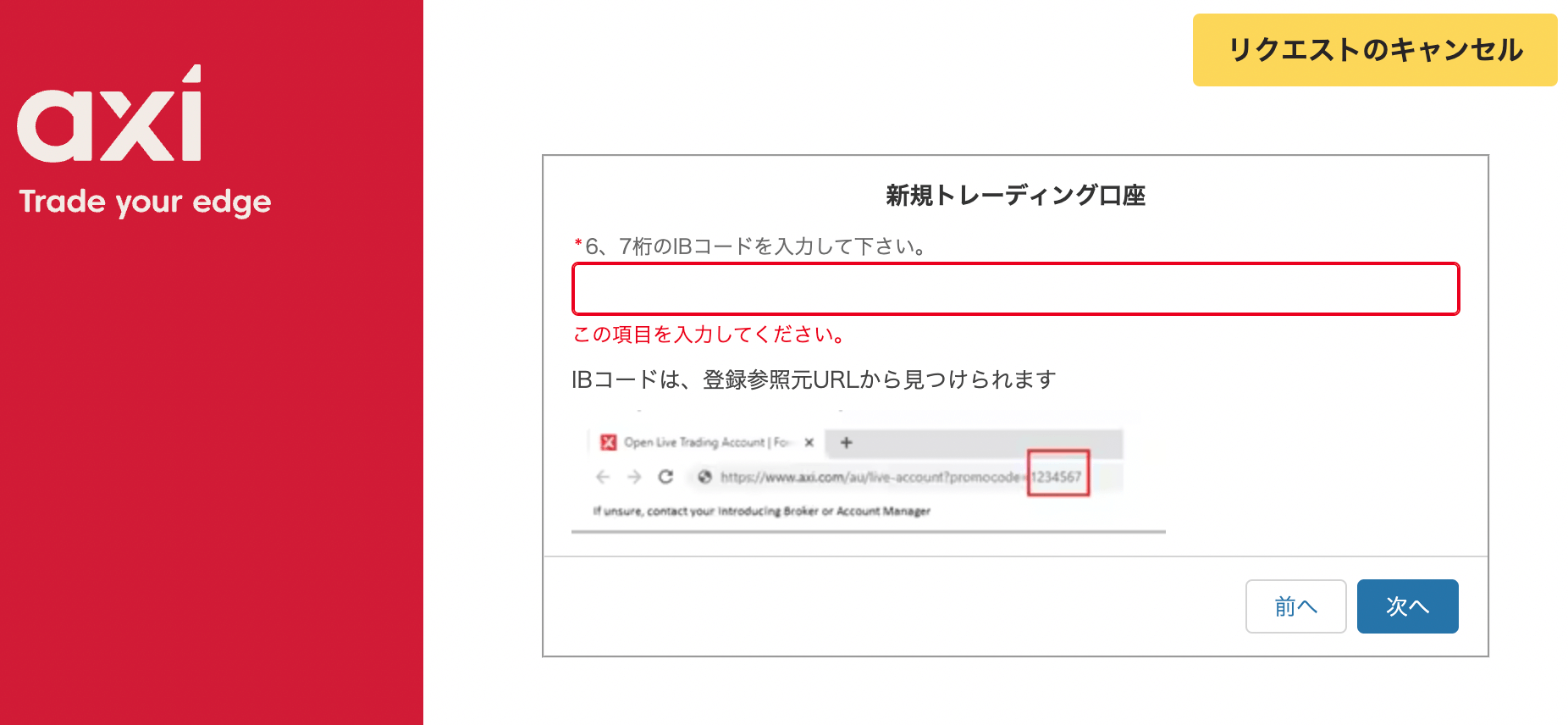Click the Trade your edge tagline
This screenshot has height=725, width=1568.
[x=146, y=202]
